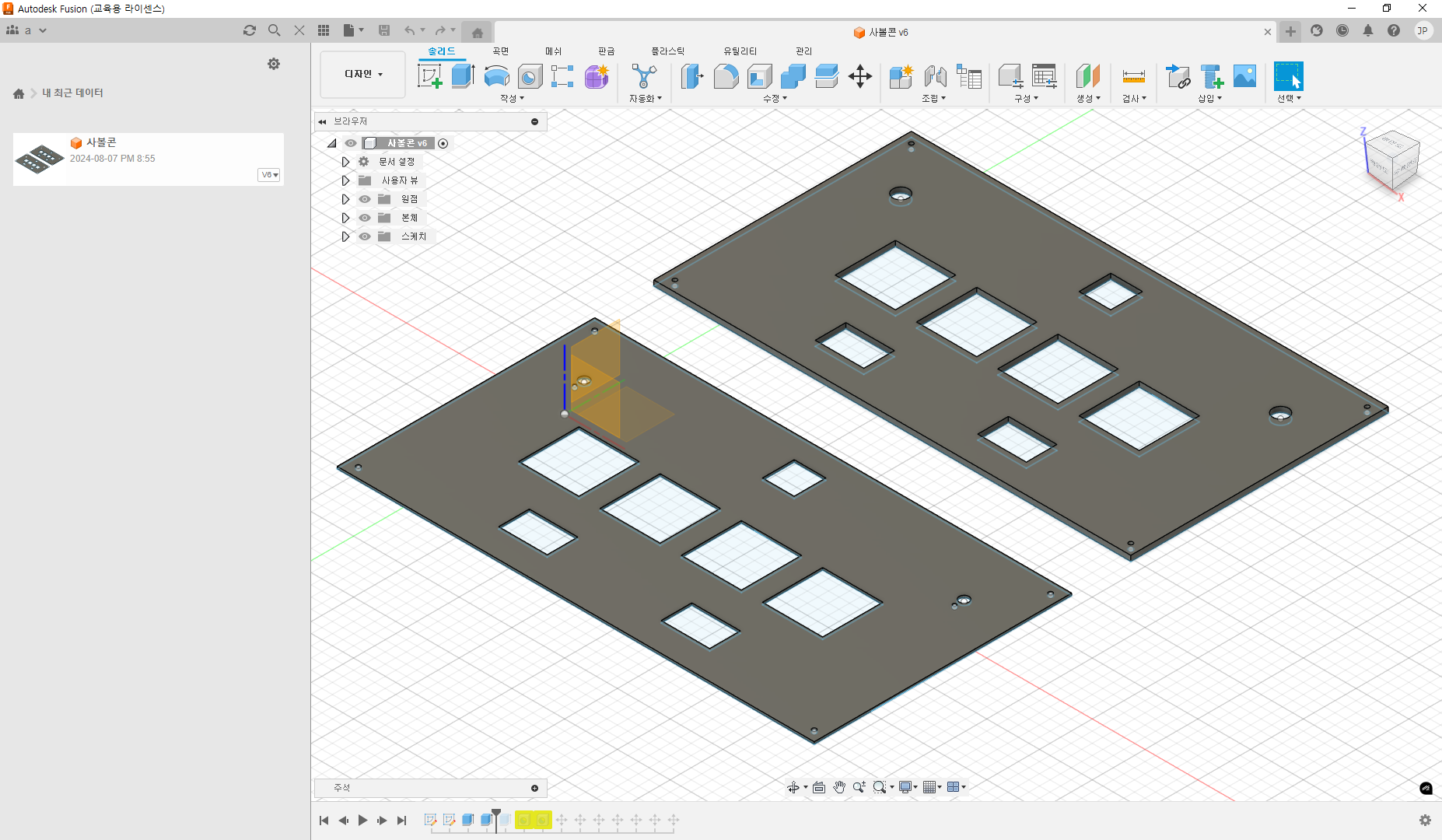Toggle visibility of 본체 folder

pyautogui.click(x=365, y=218)
